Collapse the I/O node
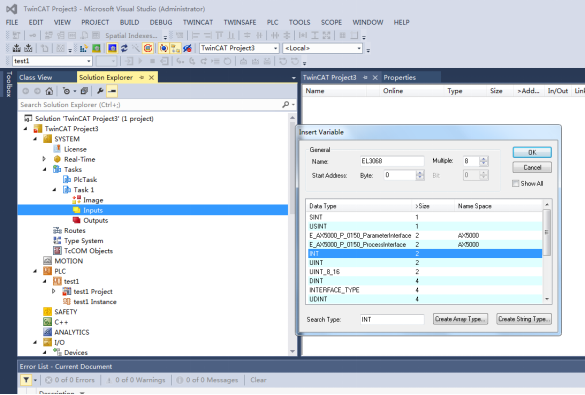 tap(35, 342)
